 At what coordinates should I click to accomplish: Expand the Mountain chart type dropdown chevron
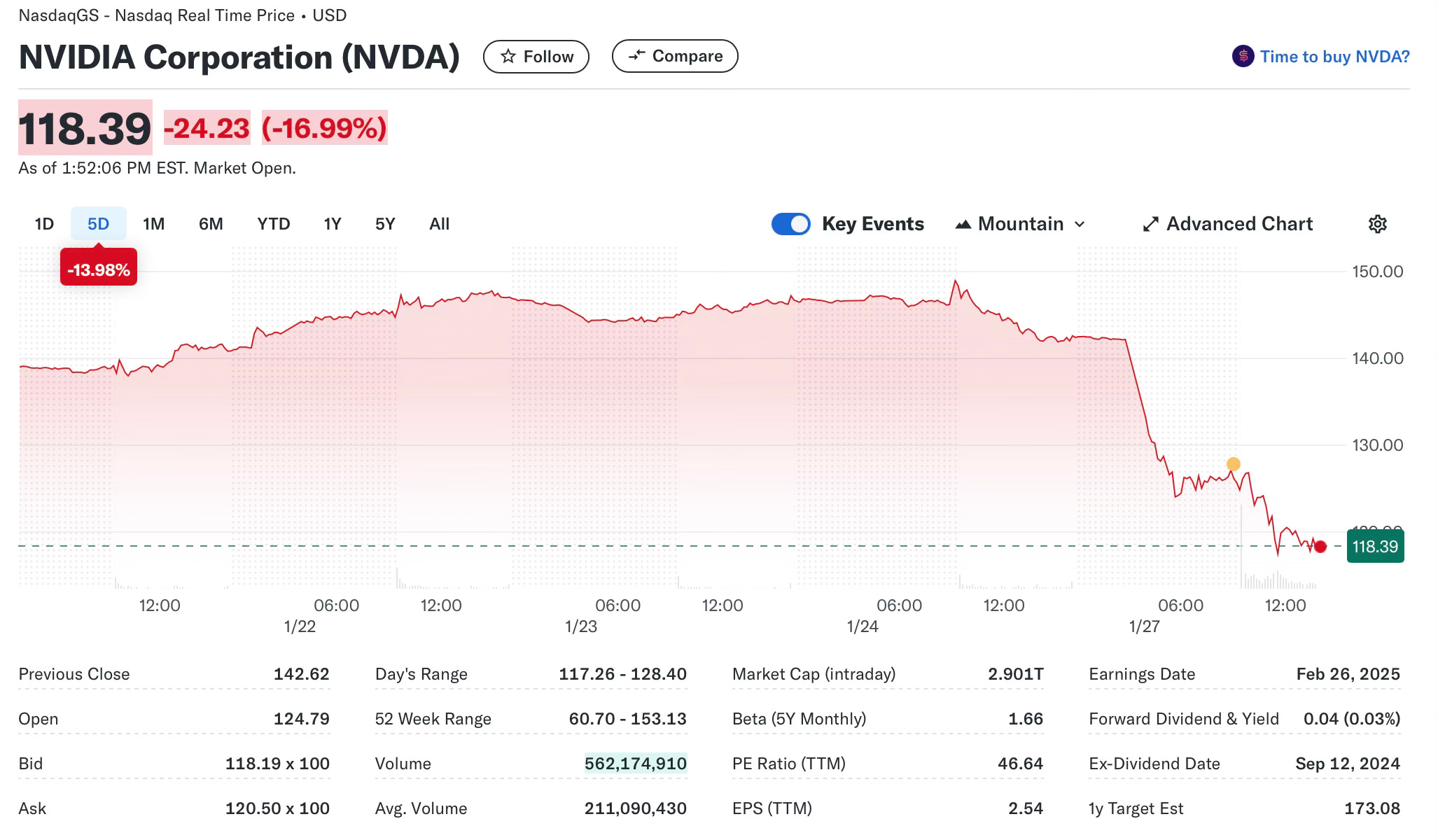click(1080, 224)
